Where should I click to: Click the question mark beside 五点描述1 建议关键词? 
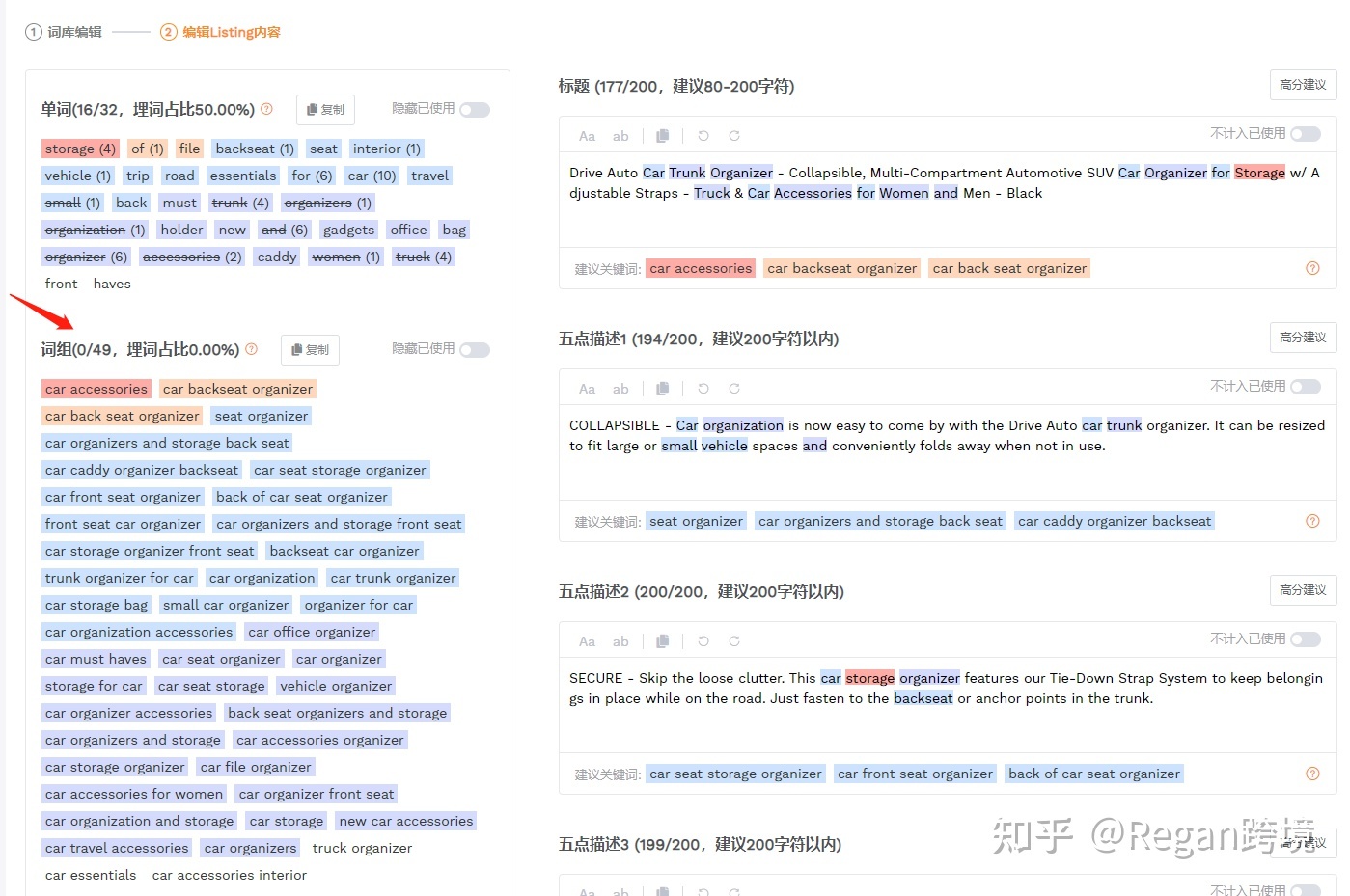(x=1312, y=521)
